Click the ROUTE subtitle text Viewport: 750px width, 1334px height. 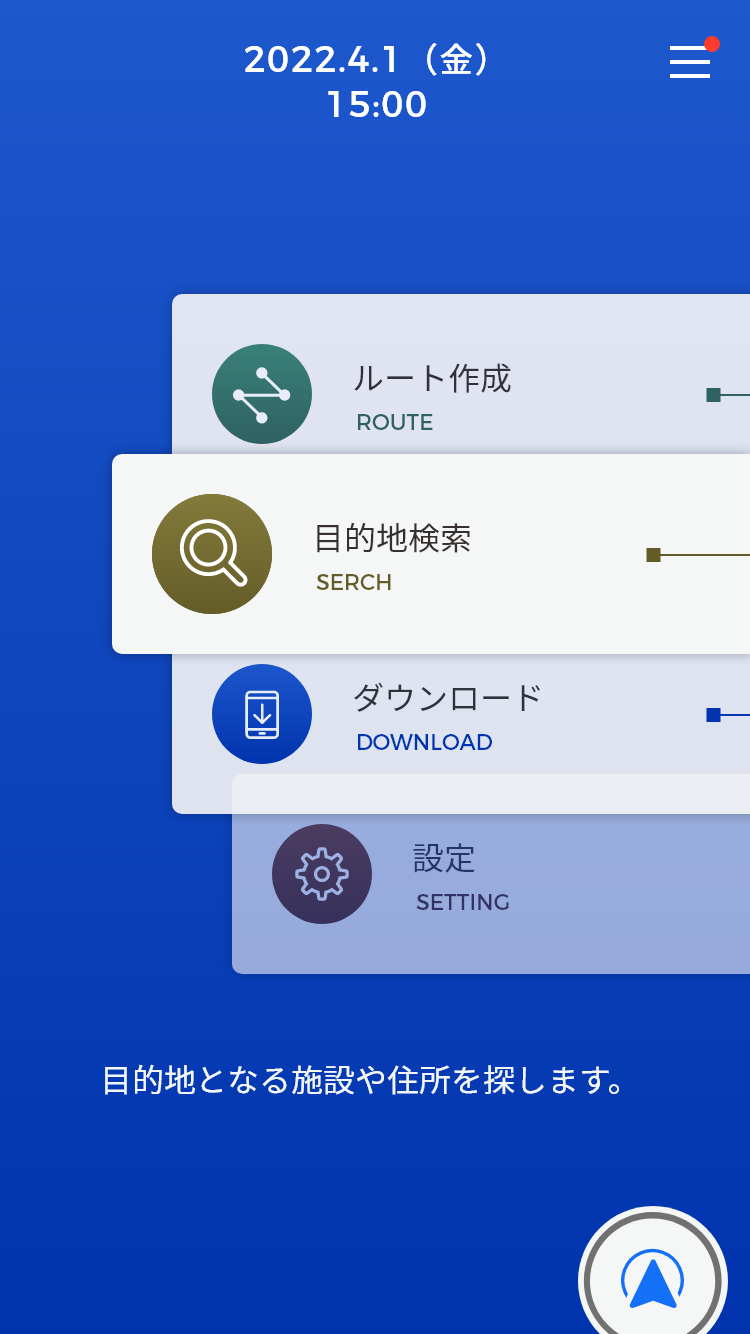click(395, 423)
